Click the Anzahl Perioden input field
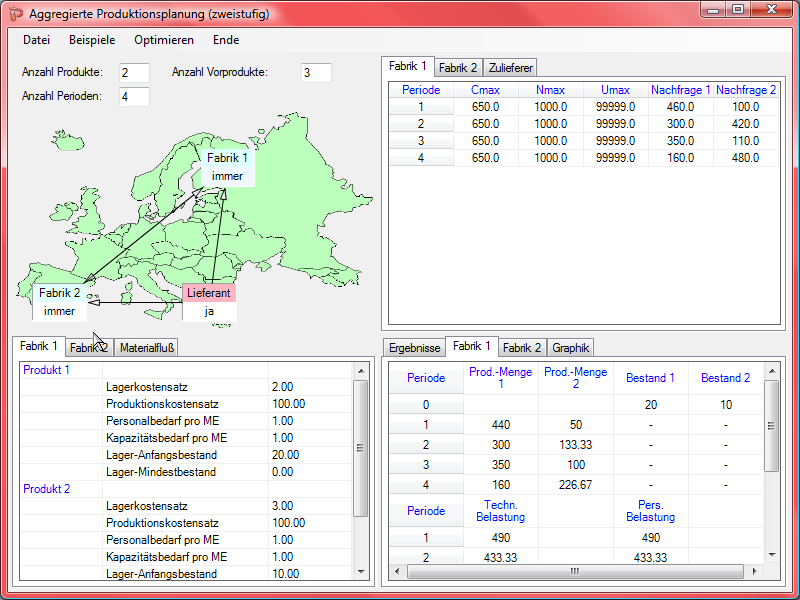This screenshot has height=600, width=800. pyautogui.click(x=134, y=97)
